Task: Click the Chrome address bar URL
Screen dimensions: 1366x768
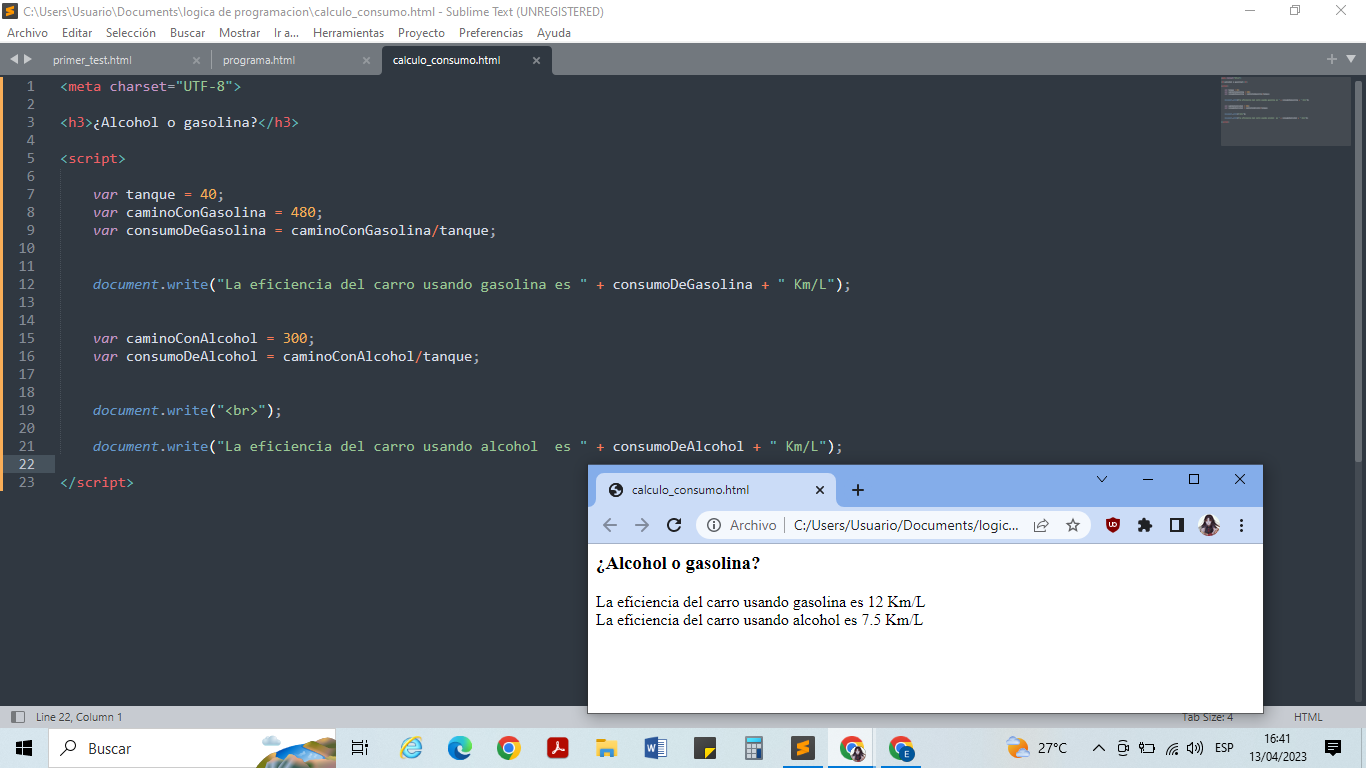Action: [x=906, y=525]
